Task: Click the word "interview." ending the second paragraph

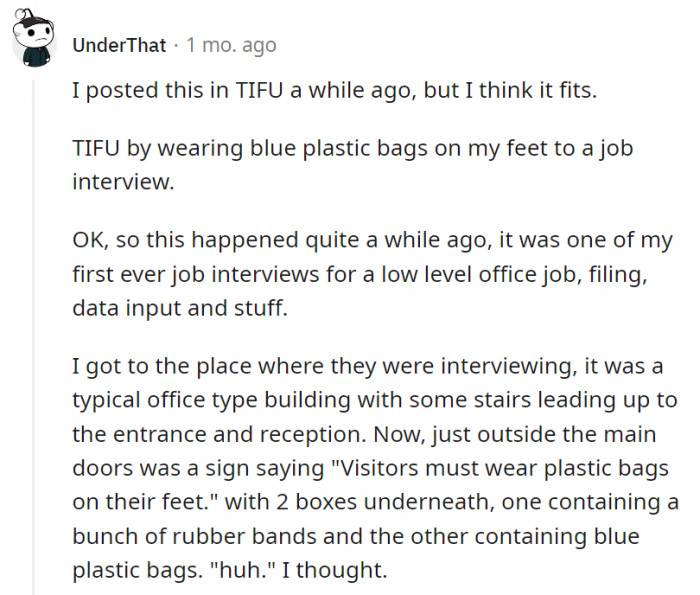Action: coord(117,182)
